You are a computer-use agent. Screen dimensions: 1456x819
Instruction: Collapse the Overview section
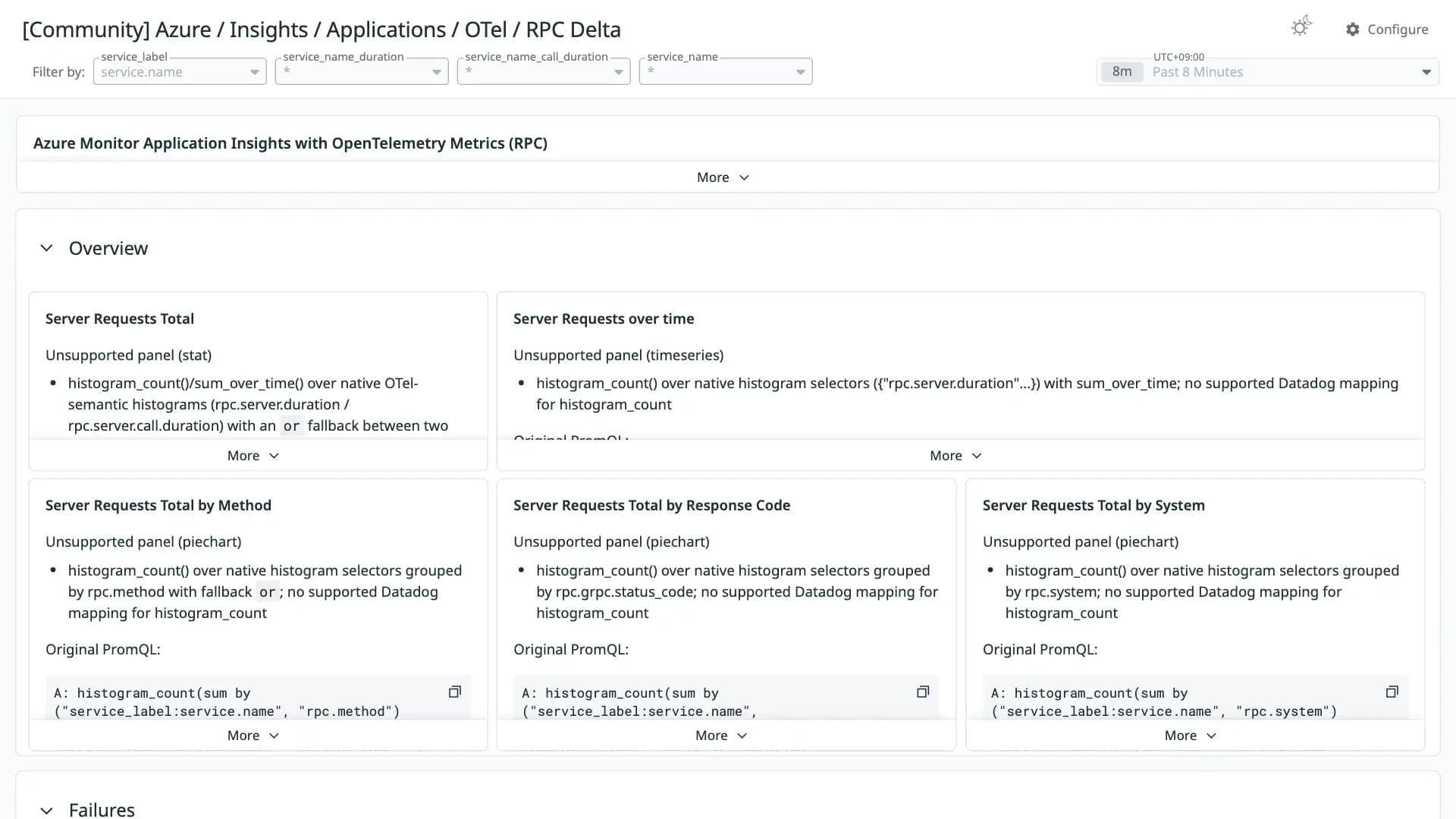pyautogui.click(x=46, y=248)
